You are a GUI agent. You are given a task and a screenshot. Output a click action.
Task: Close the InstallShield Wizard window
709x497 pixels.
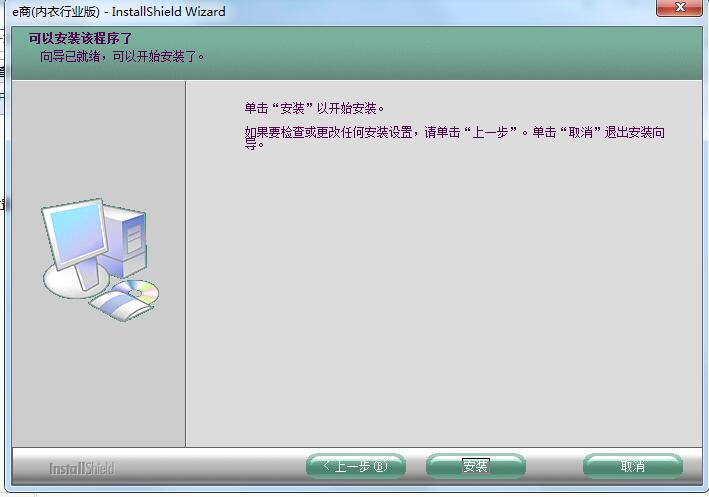point(679,8)
